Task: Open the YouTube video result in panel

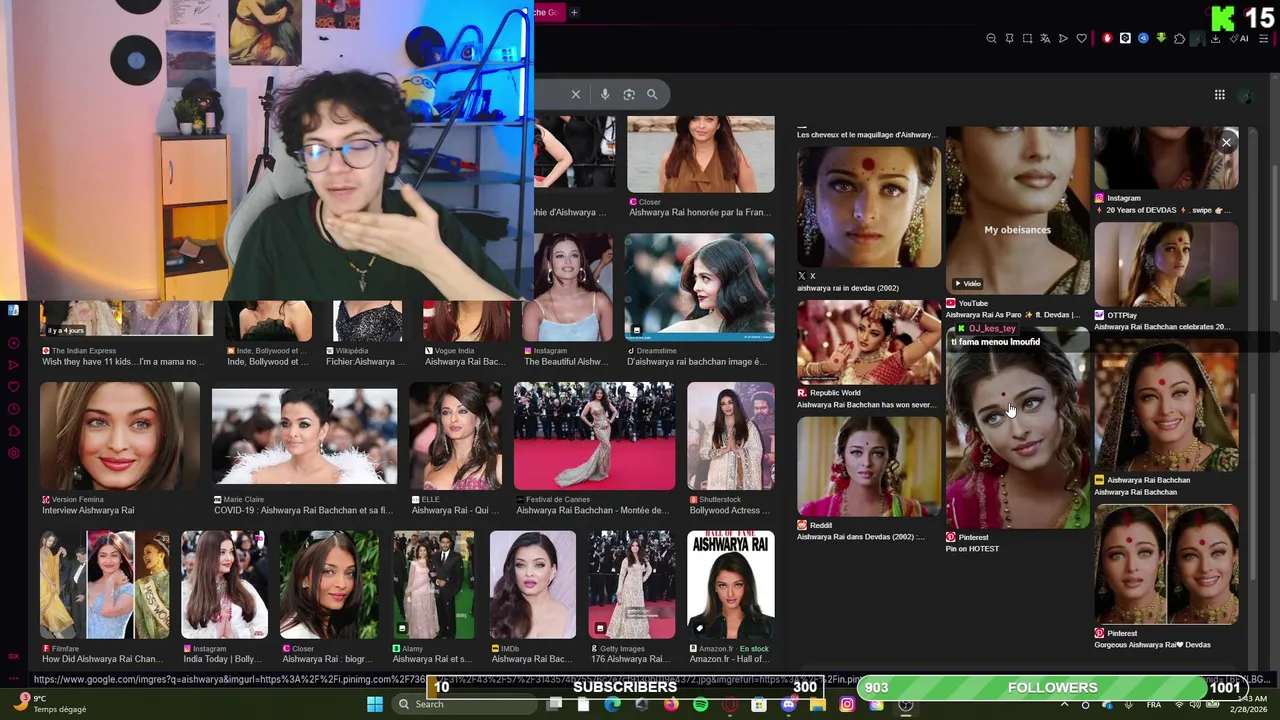Action: point(1018,210)
